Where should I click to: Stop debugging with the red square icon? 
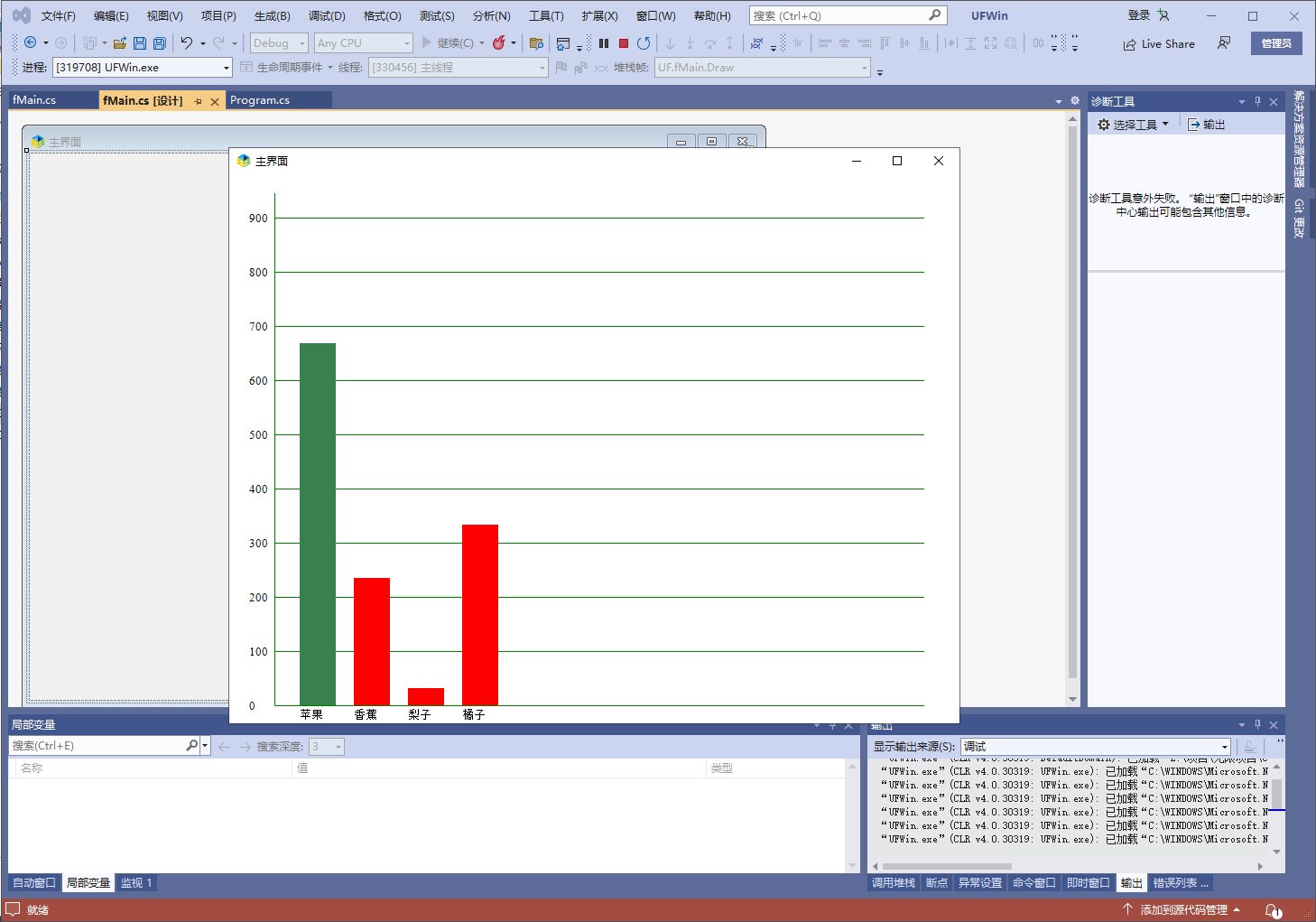point(623,43)
